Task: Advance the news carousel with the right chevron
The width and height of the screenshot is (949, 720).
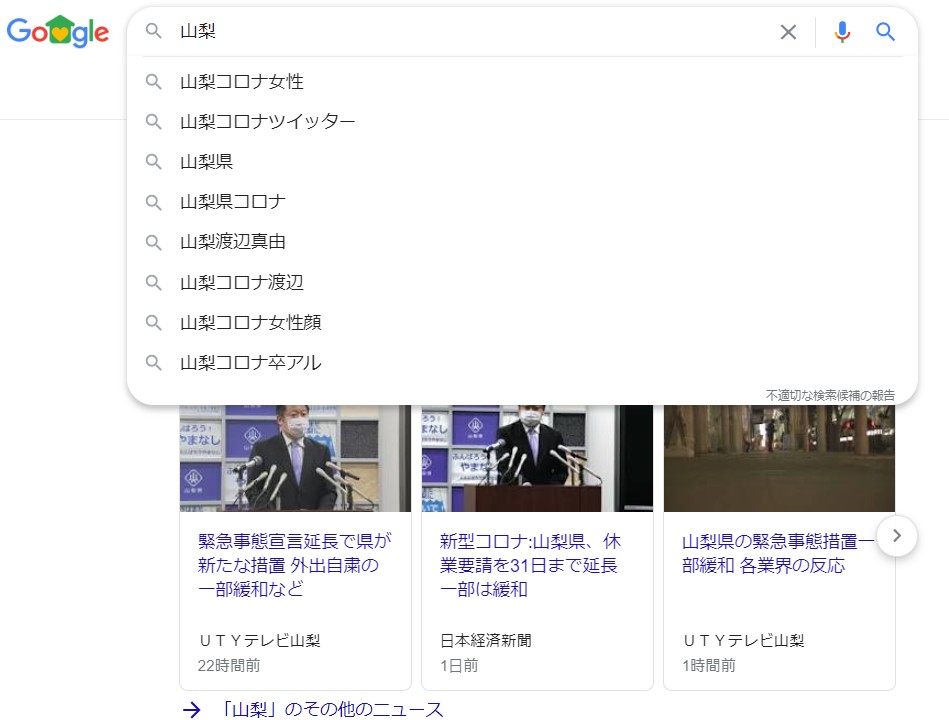Action: 897,535
